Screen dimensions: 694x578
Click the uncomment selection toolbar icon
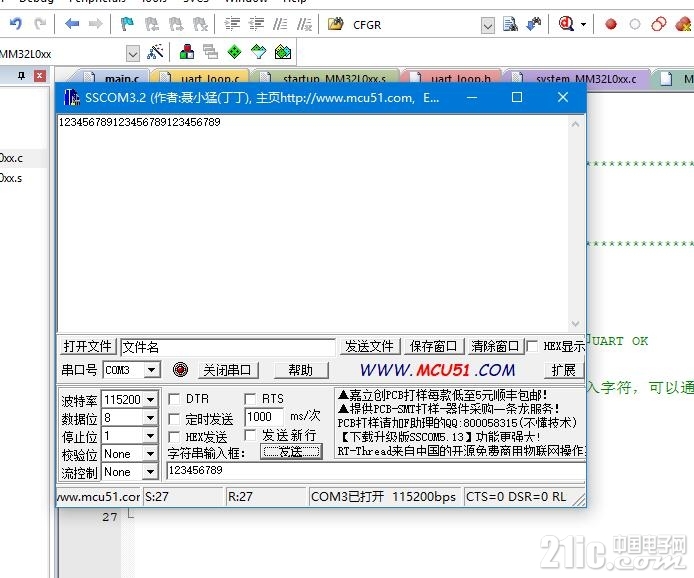[x=305, y=24]
